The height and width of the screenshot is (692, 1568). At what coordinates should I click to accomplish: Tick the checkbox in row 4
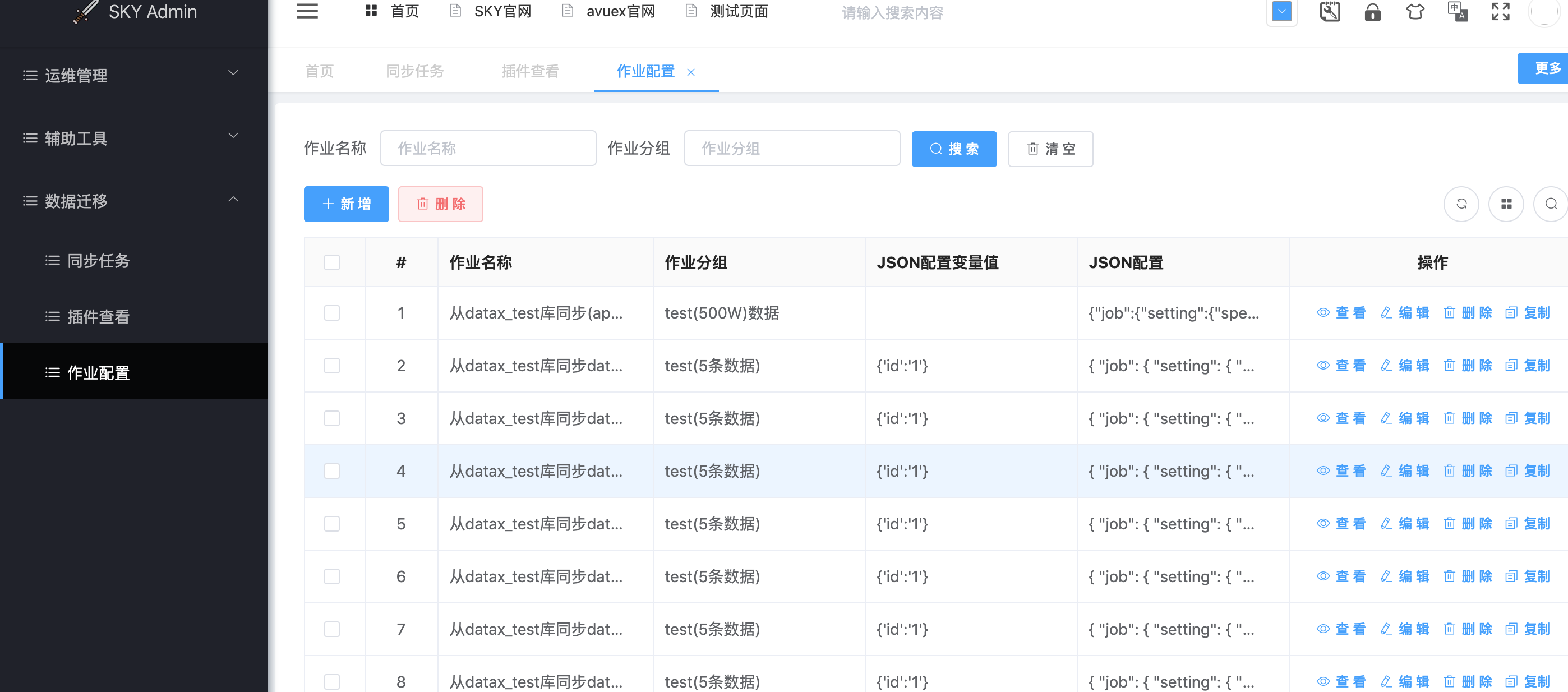(332, 471)
